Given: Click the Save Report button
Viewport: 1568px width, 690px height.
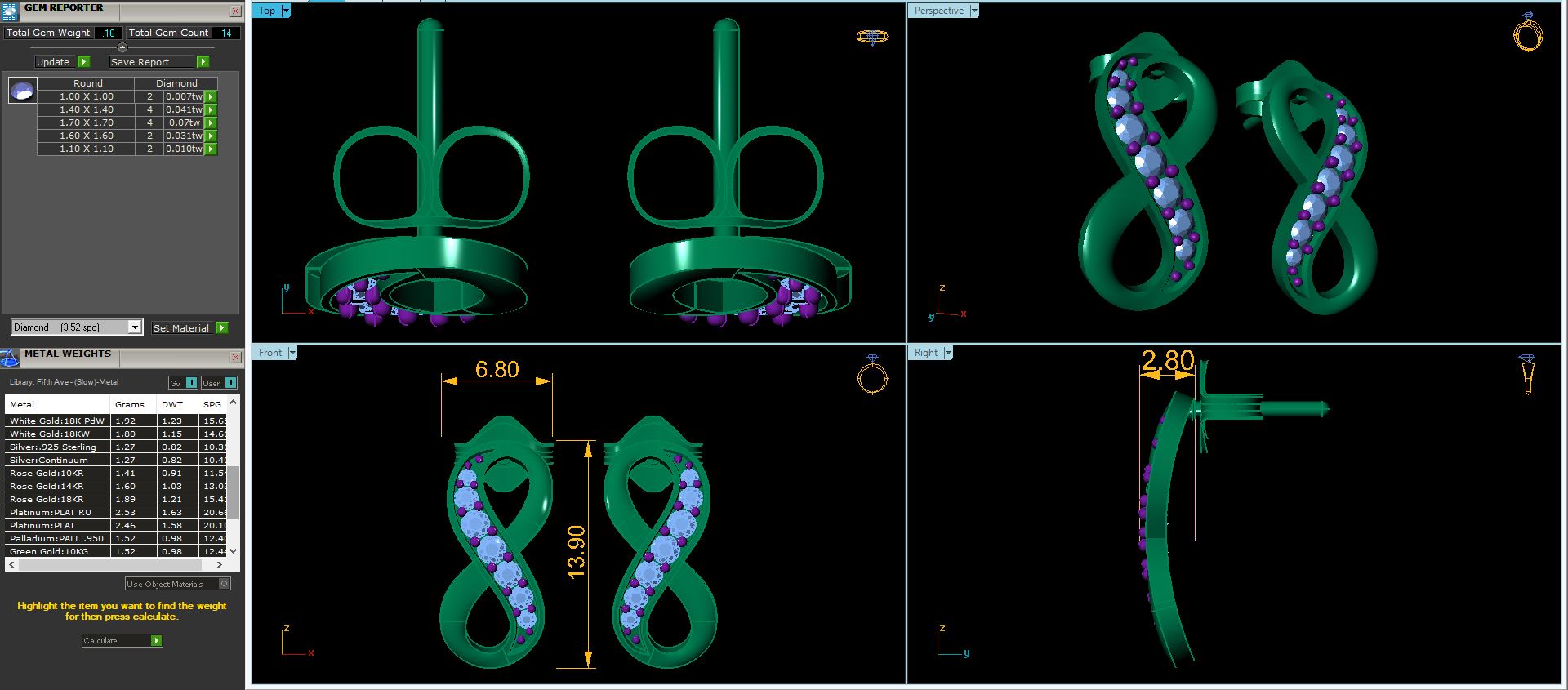Looking at the screenshot, I should [152, 62].
